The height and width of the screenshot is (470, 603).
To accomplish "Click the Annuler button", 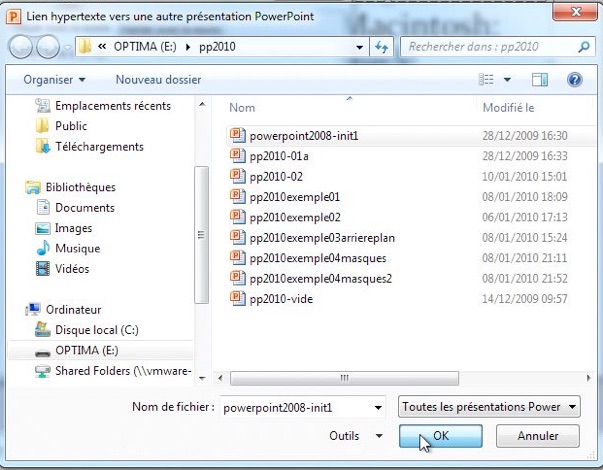I will click(538, 436).
